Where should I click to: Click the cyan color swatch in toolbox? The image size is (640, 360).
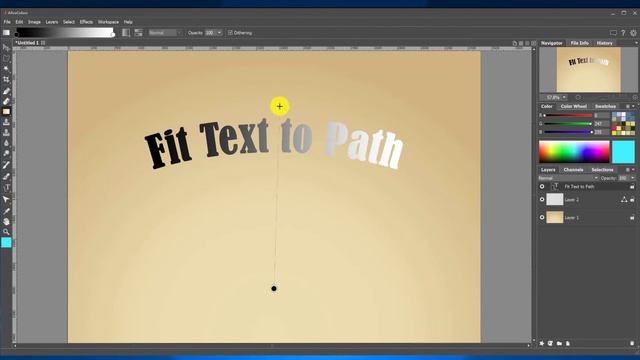[x=6, y=243]
